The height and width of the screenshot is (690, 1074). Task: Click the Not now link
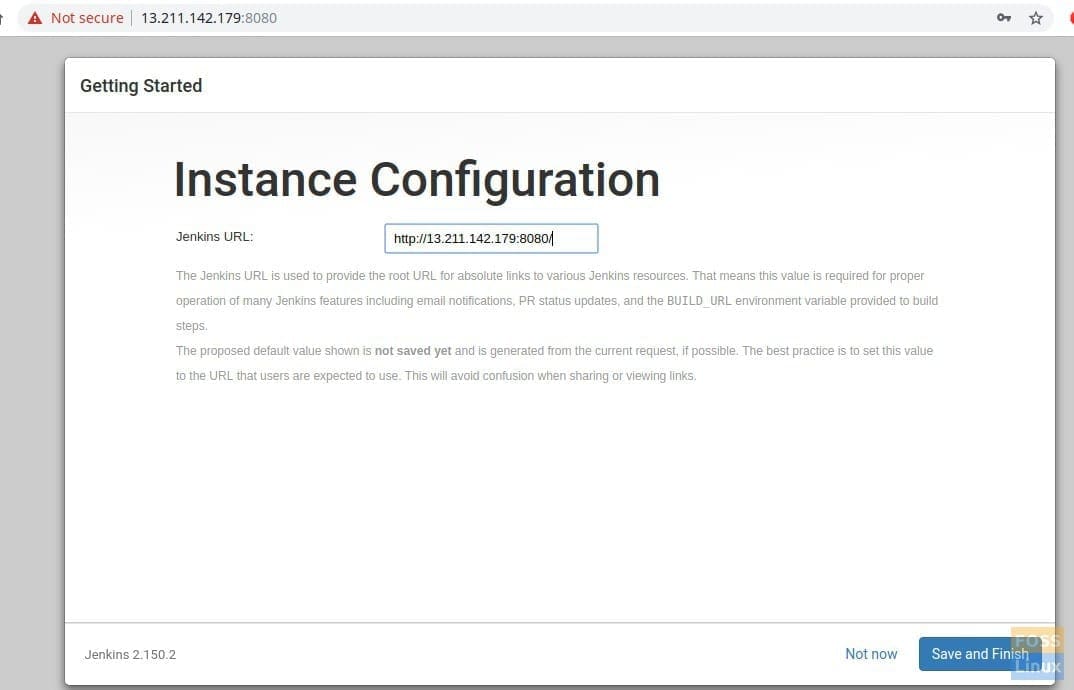tap(871, 654)
